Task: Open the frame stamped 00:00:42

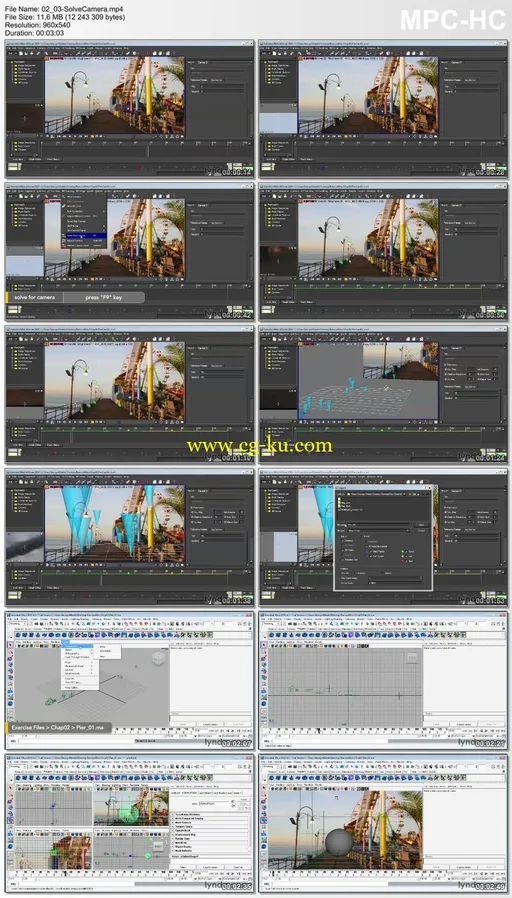Action: point(129,252)
